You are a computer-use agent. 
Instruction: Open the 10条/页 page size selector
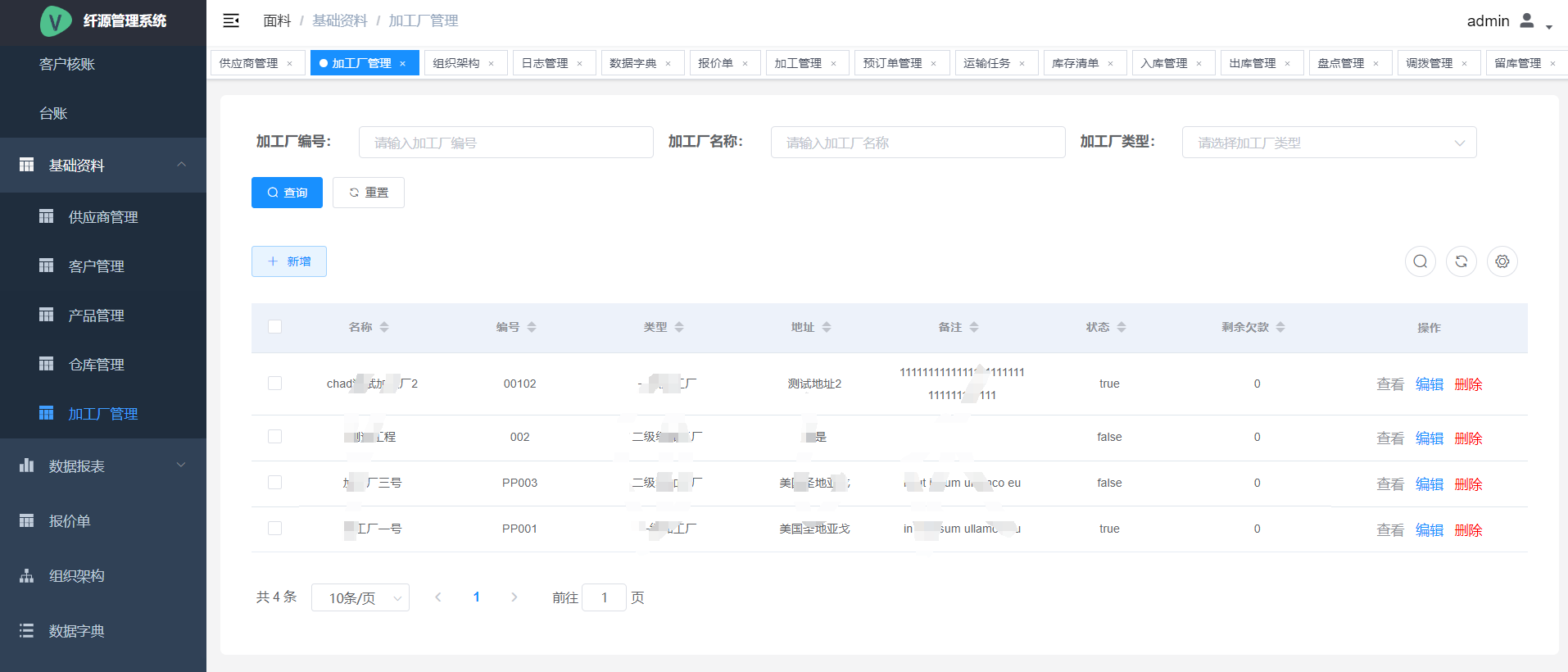click(x=360, y=597)
